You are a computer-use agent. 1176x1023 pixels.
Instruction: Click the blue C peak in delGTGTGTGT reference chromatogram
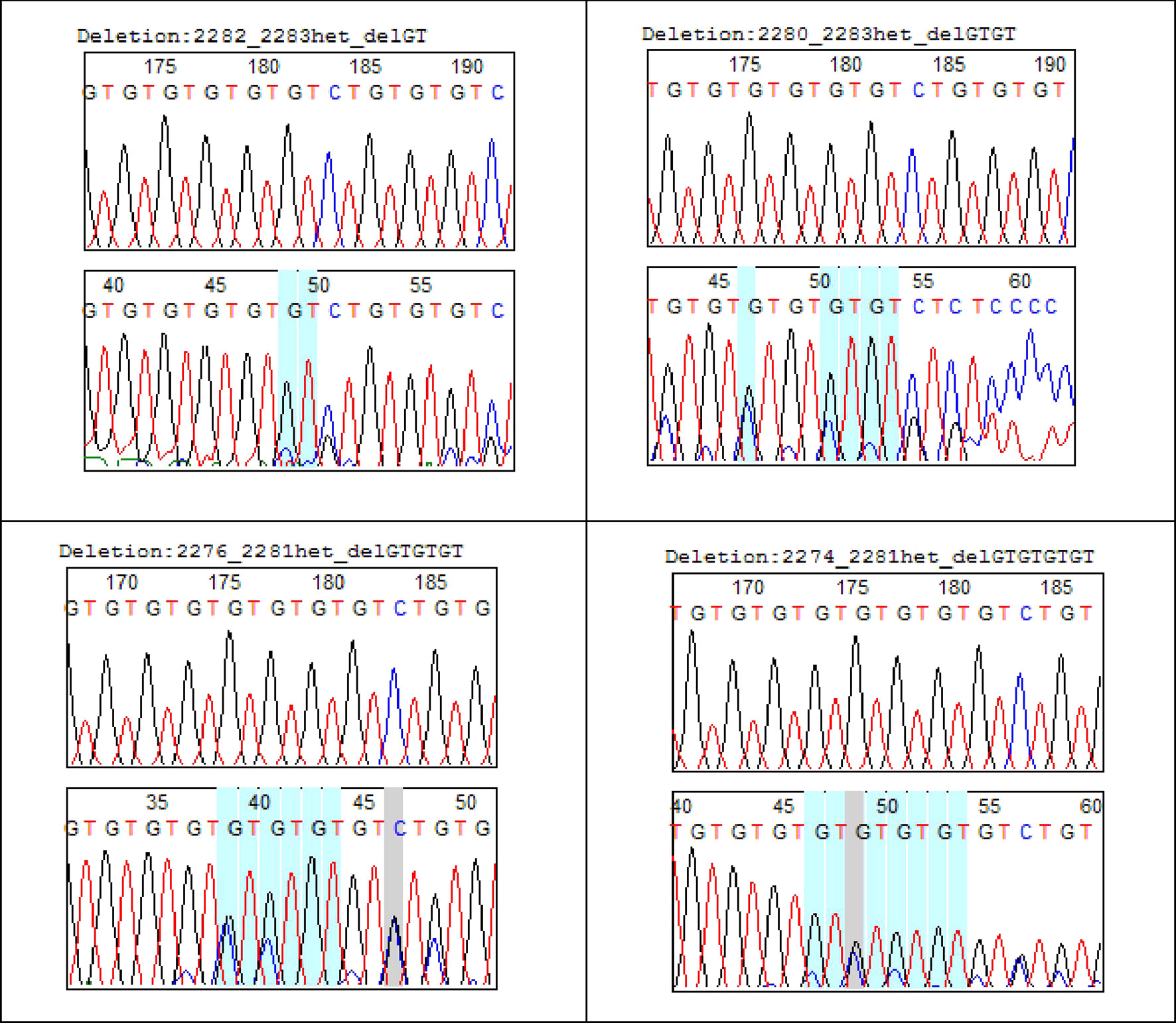click(x=1020, y=720)
